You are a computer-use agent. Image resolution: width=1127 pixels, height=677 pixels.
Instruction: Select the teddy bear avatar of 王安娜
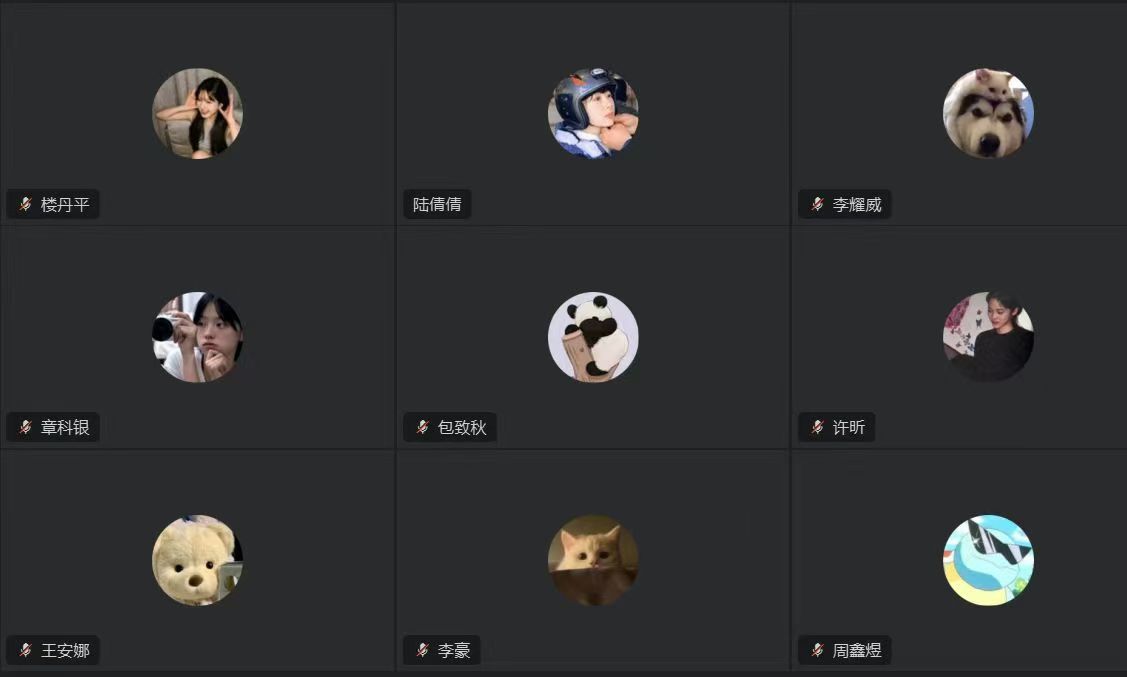(x=198, y=560)
